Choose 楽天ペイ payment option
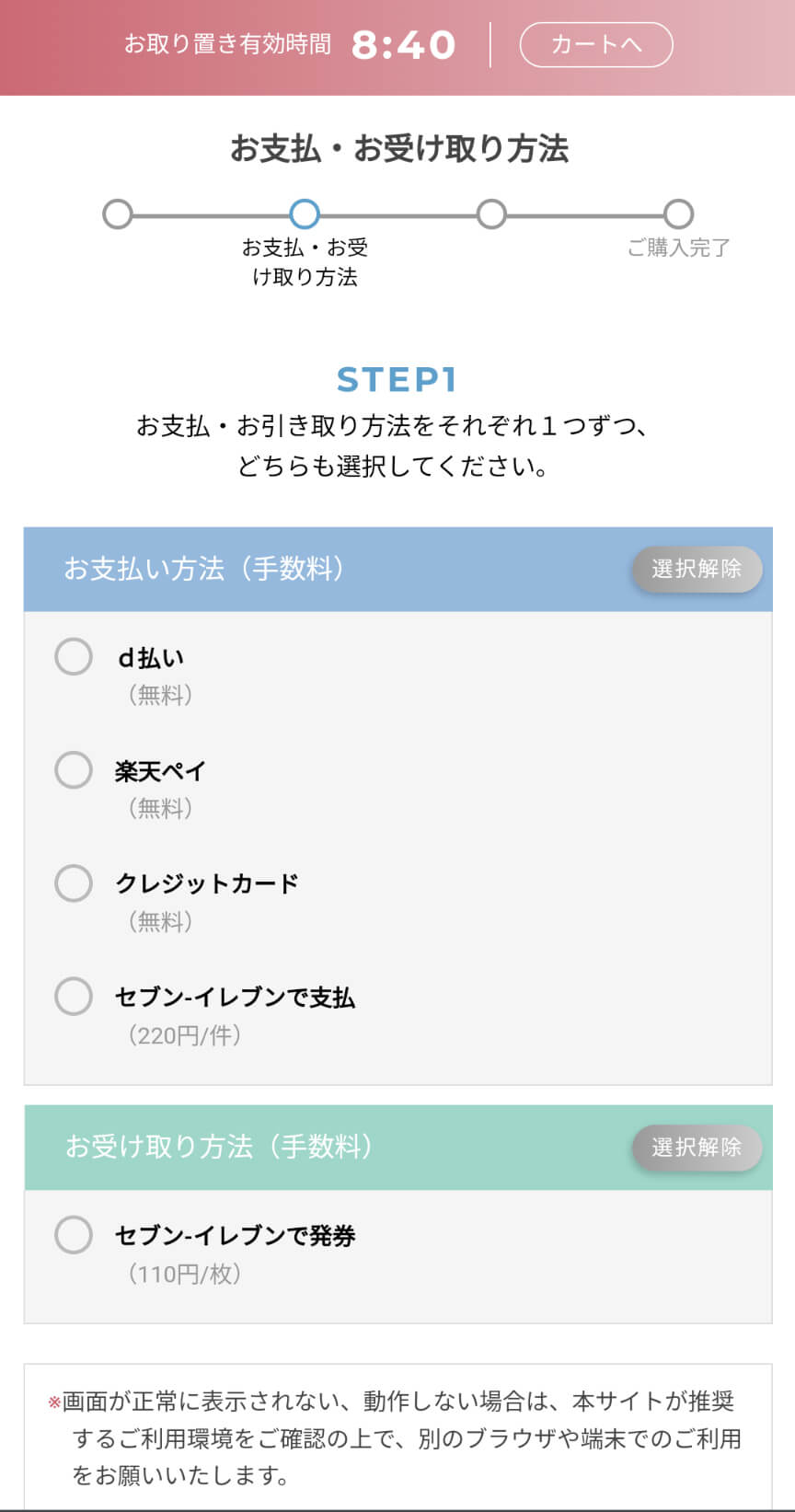Viewport: 795px width, 1512px height. pyautogui.click(x=74, y=770)
